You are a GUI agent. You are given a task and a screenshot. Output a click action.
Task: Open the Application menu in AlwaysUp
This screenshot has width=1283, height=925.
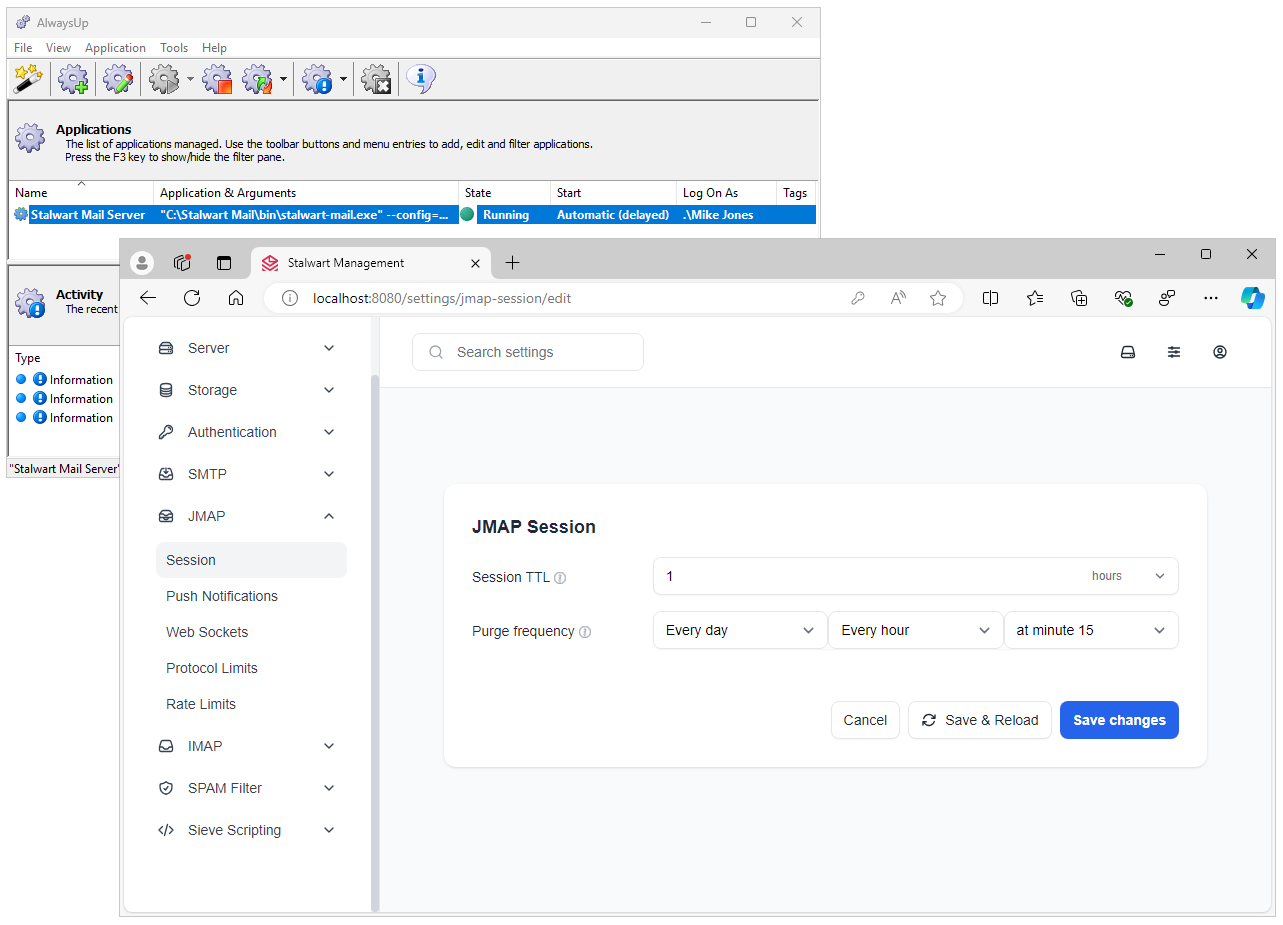(x=115, y=48)
